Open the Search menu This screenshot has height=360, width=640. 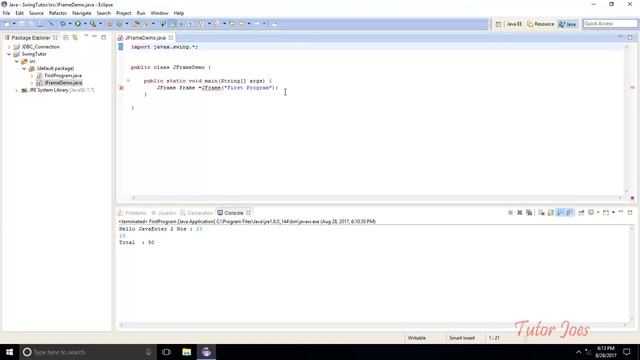pyautogui.click(x=104, y=13)
